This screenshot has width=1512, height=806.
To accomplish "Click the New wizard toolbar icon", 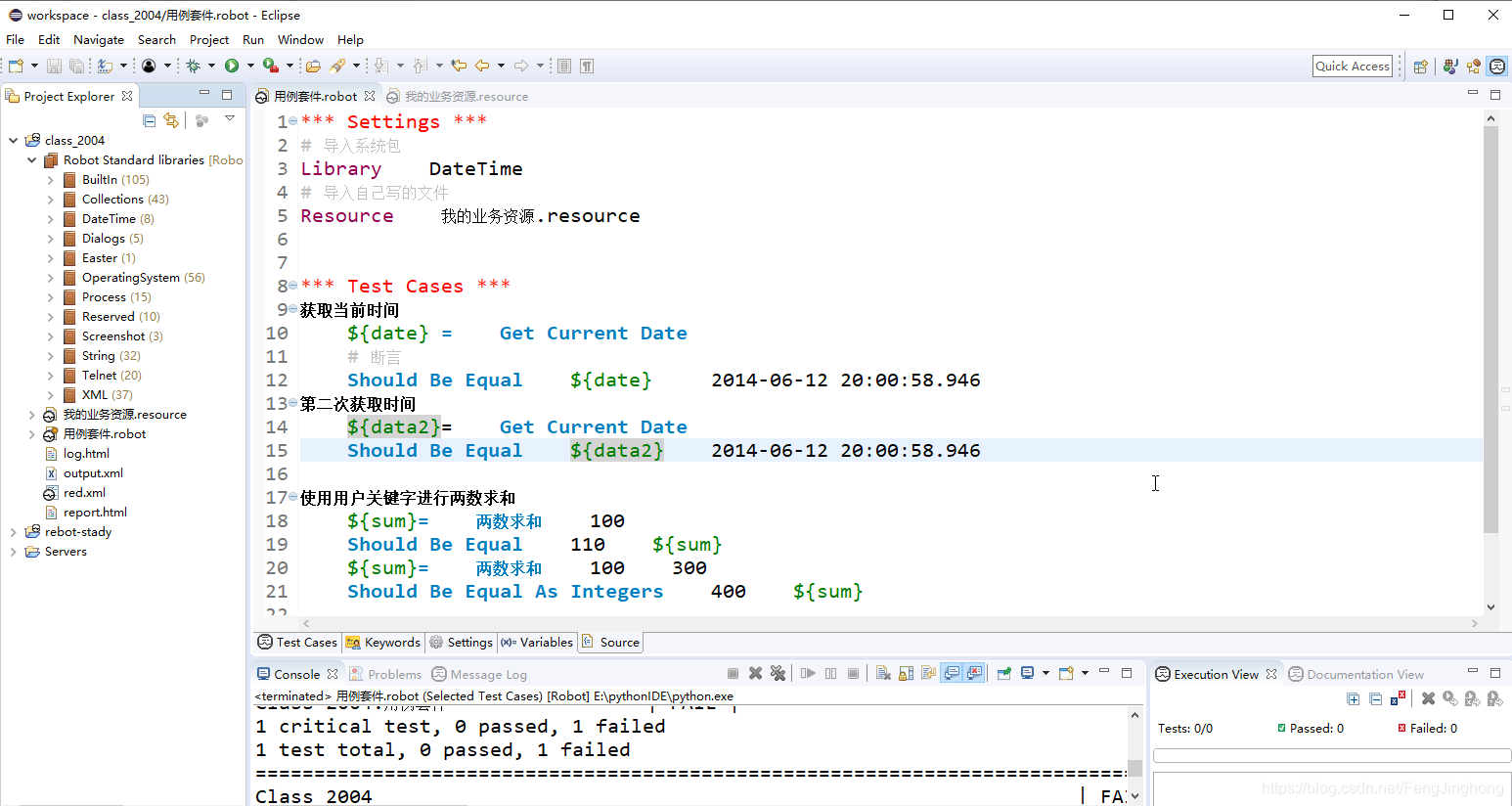I will point(16,67).
